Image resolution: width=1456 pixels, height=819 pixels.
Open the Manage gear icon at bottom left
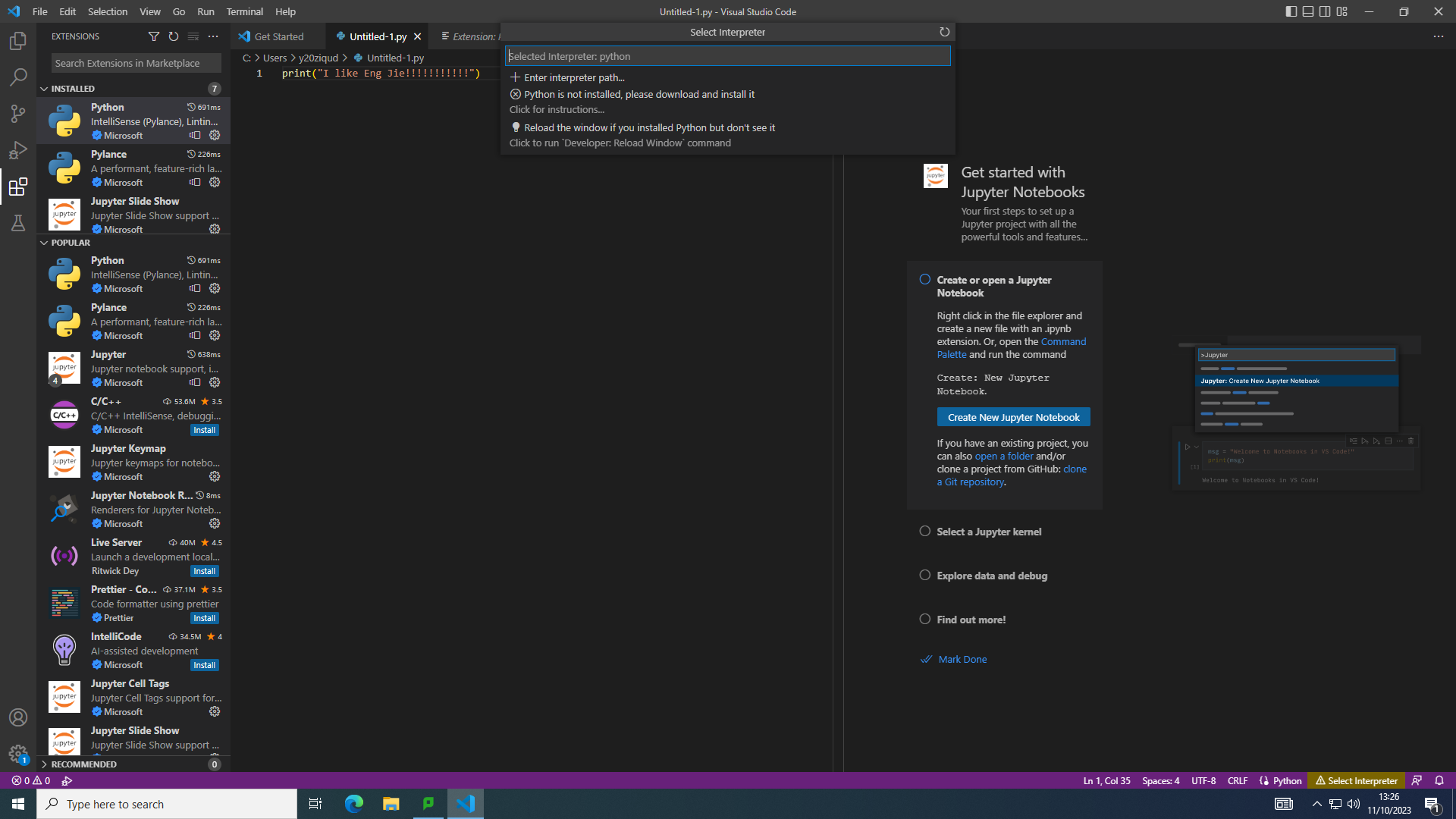[18, 755]
